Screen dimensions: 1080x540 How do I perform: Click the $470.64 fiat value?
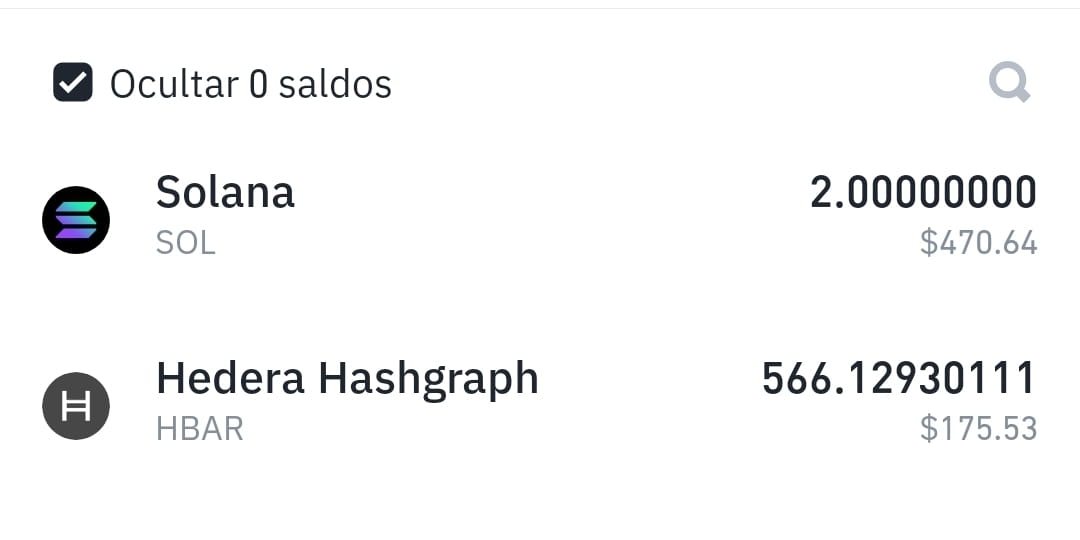pyautogui.click(x=979, y=243)
